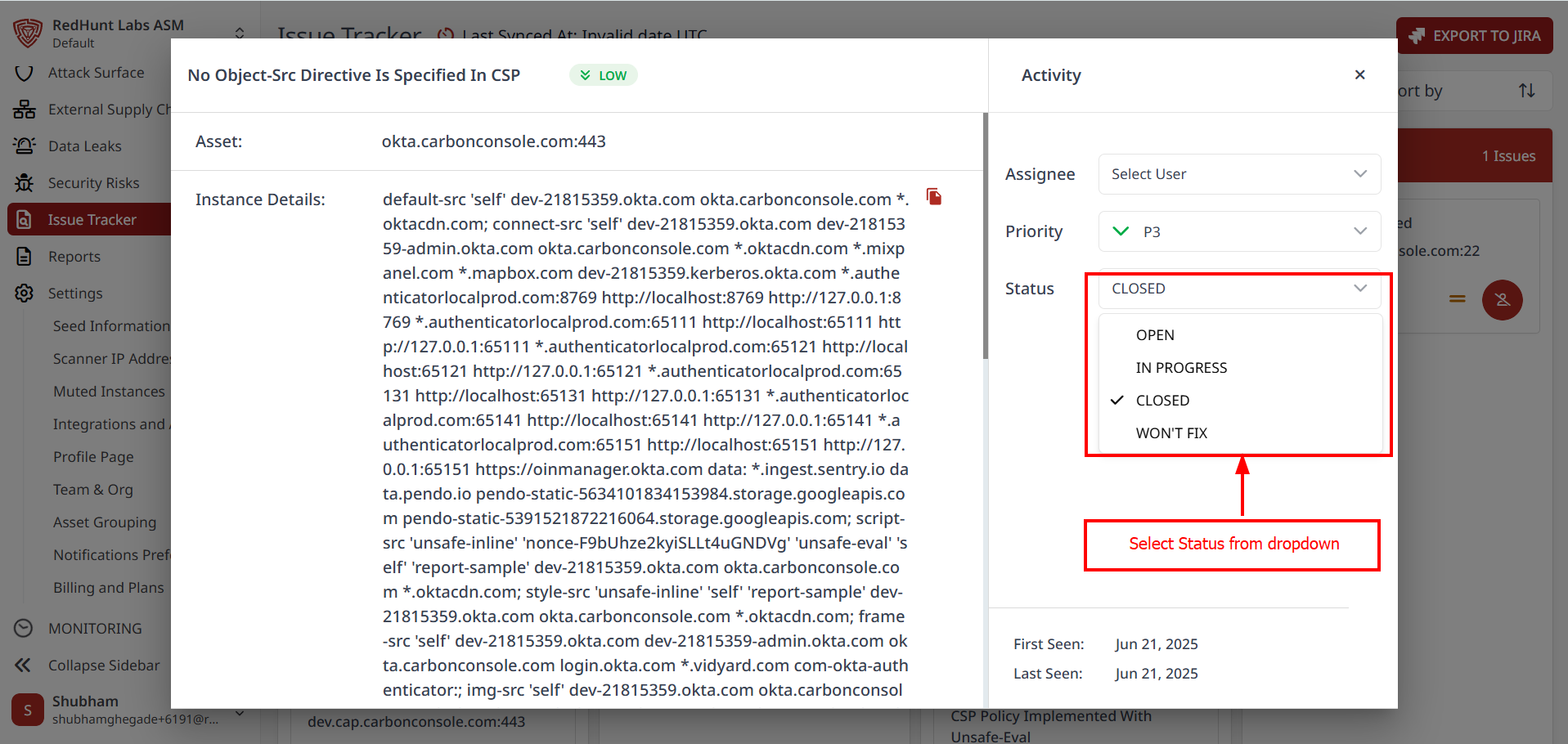Collapse the Status CLOSED dropdown

tap(1239, 289)
